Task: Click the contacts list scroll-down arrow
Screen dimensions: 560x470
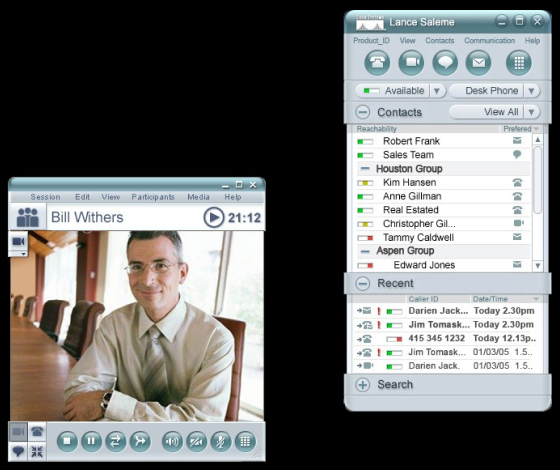Action: click(x=538, y=265)
